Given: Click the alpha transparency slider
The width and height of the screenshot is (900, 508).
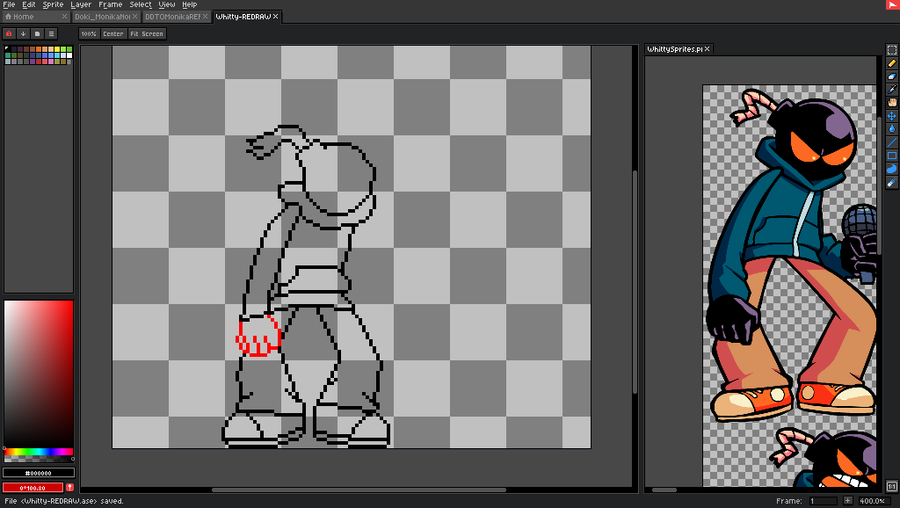Looking at the screenshot, I should (38, 459).
